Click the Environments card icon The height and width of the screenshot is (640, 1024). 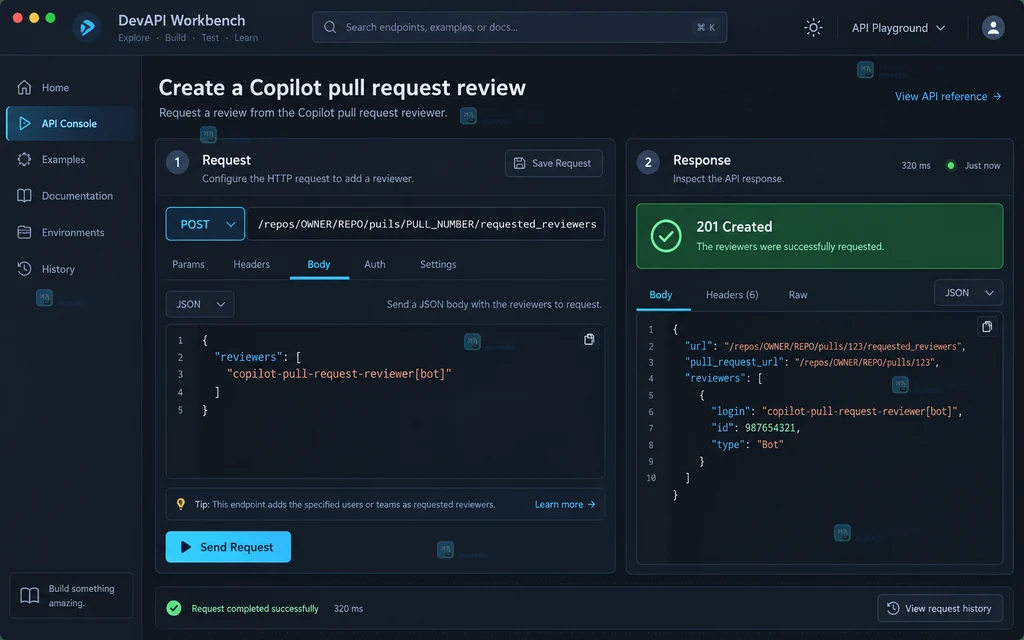[x=24, y=232]
